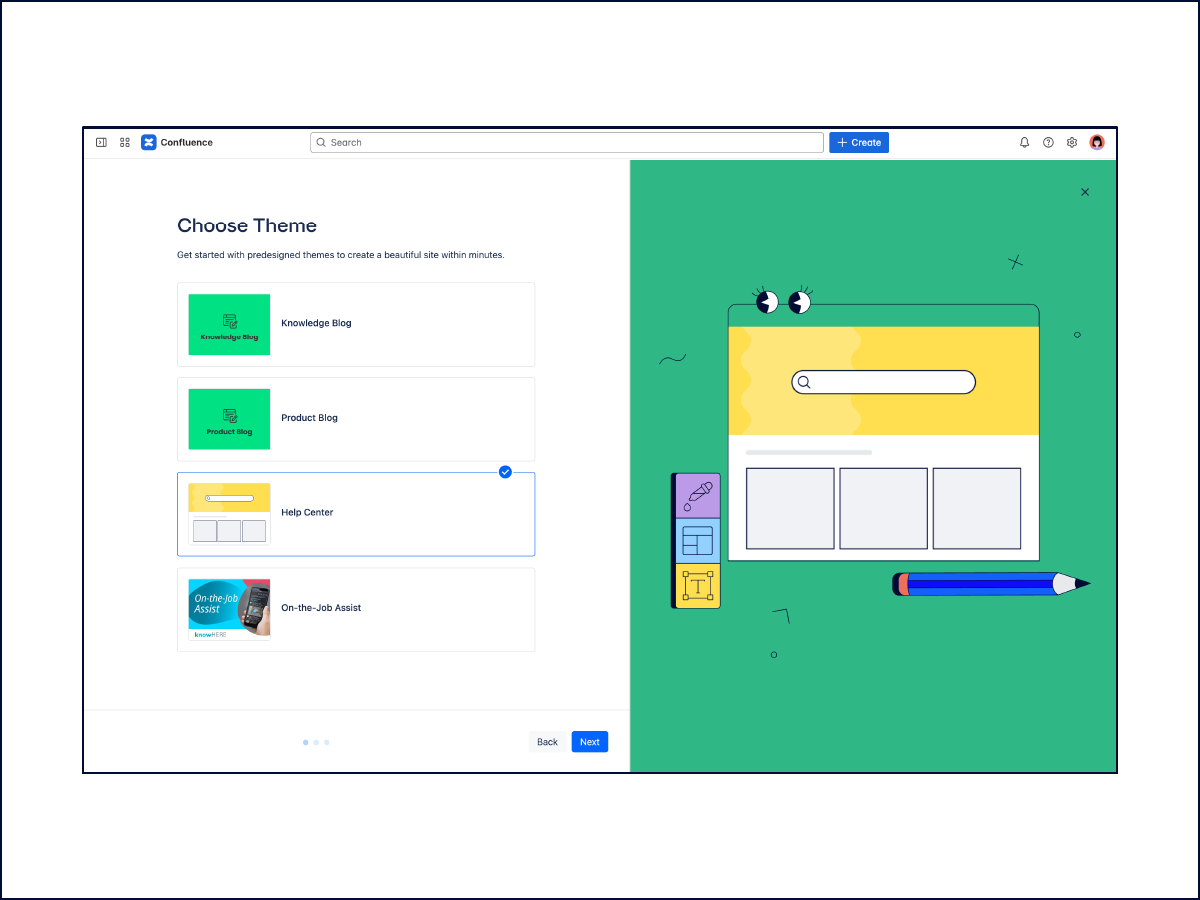This screenshot has width=1200, height=900.
Task: Open the app switcher grid icon
Action: pos(124,142)
